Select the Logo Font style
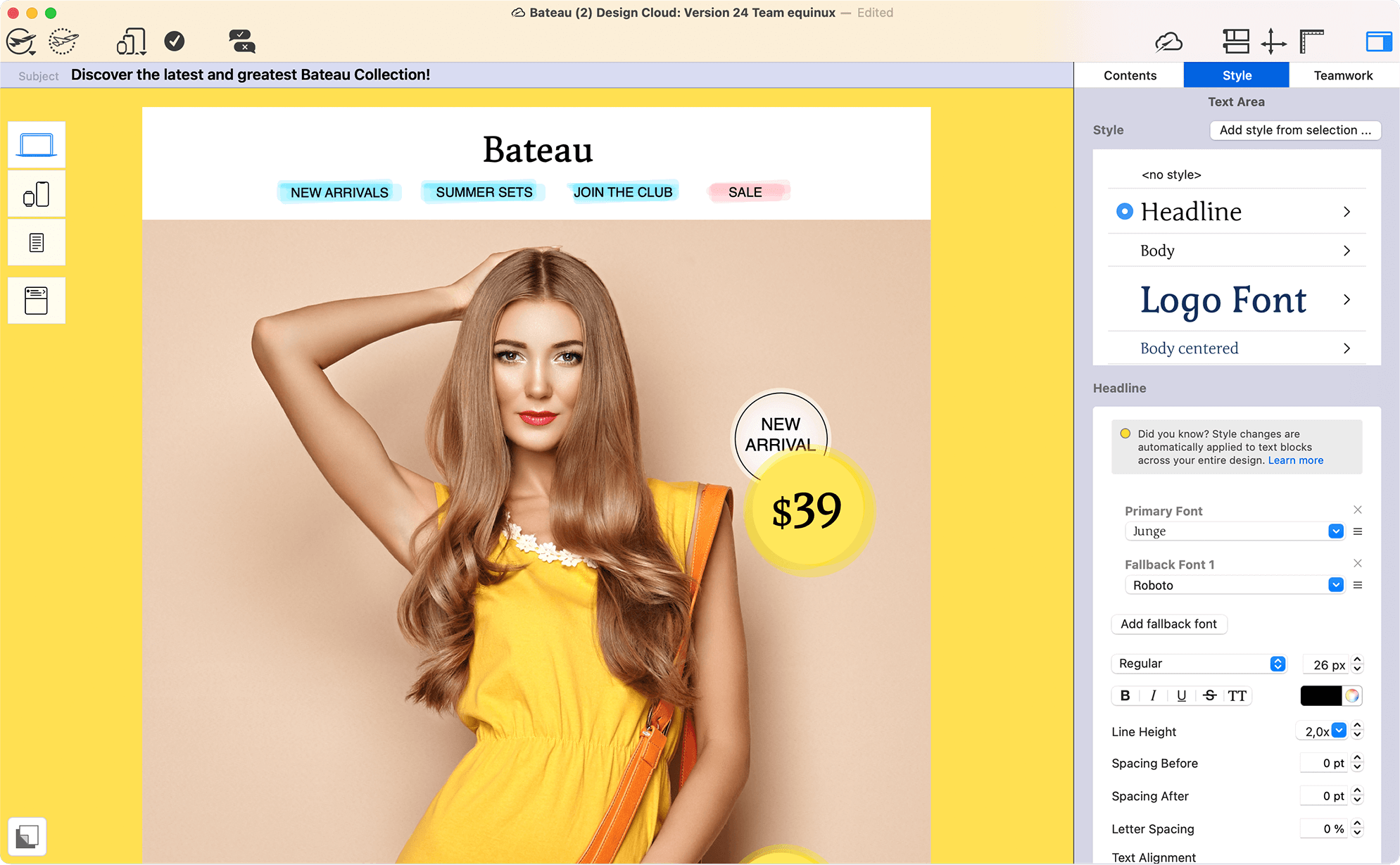Screen dimensions: 1400x865 1223,300
